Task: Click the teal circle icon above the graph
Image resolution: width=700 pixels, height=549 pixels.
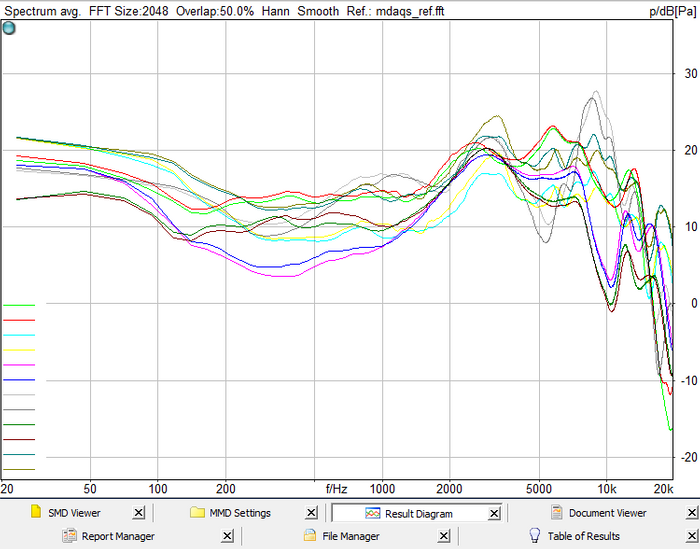Action: click(x=10, y=28)
